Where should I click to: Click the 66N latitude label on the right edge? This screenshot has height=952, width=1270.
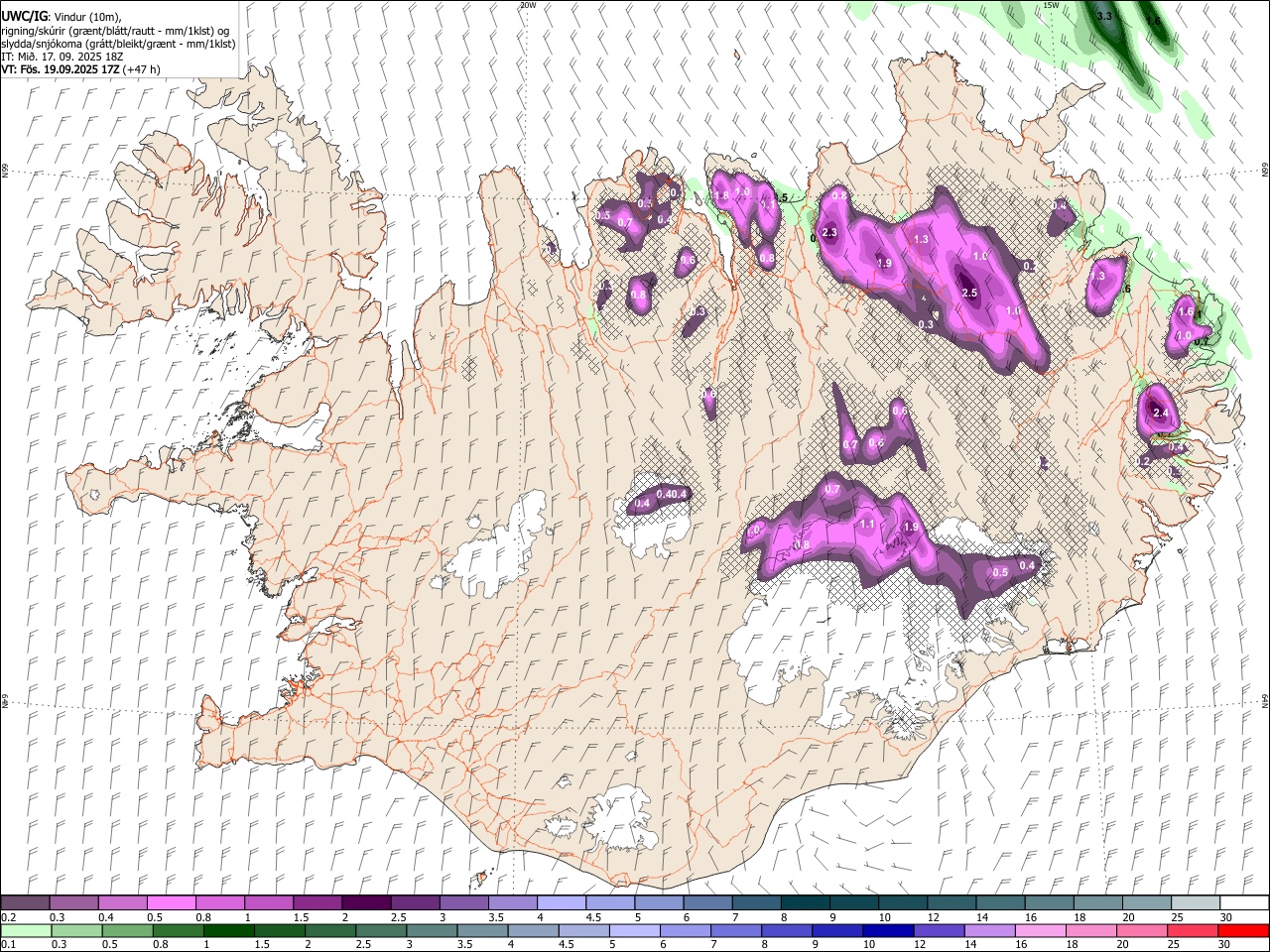click(x=1265, y=171)
